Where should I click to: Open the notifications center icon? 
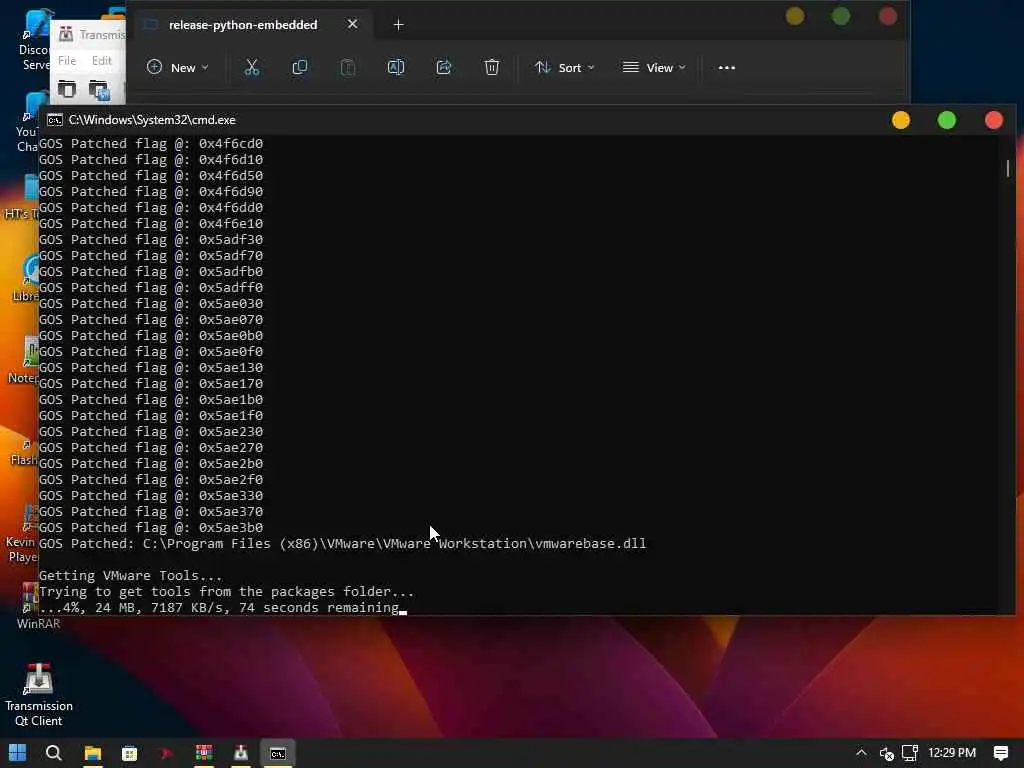pos(1000,753)
